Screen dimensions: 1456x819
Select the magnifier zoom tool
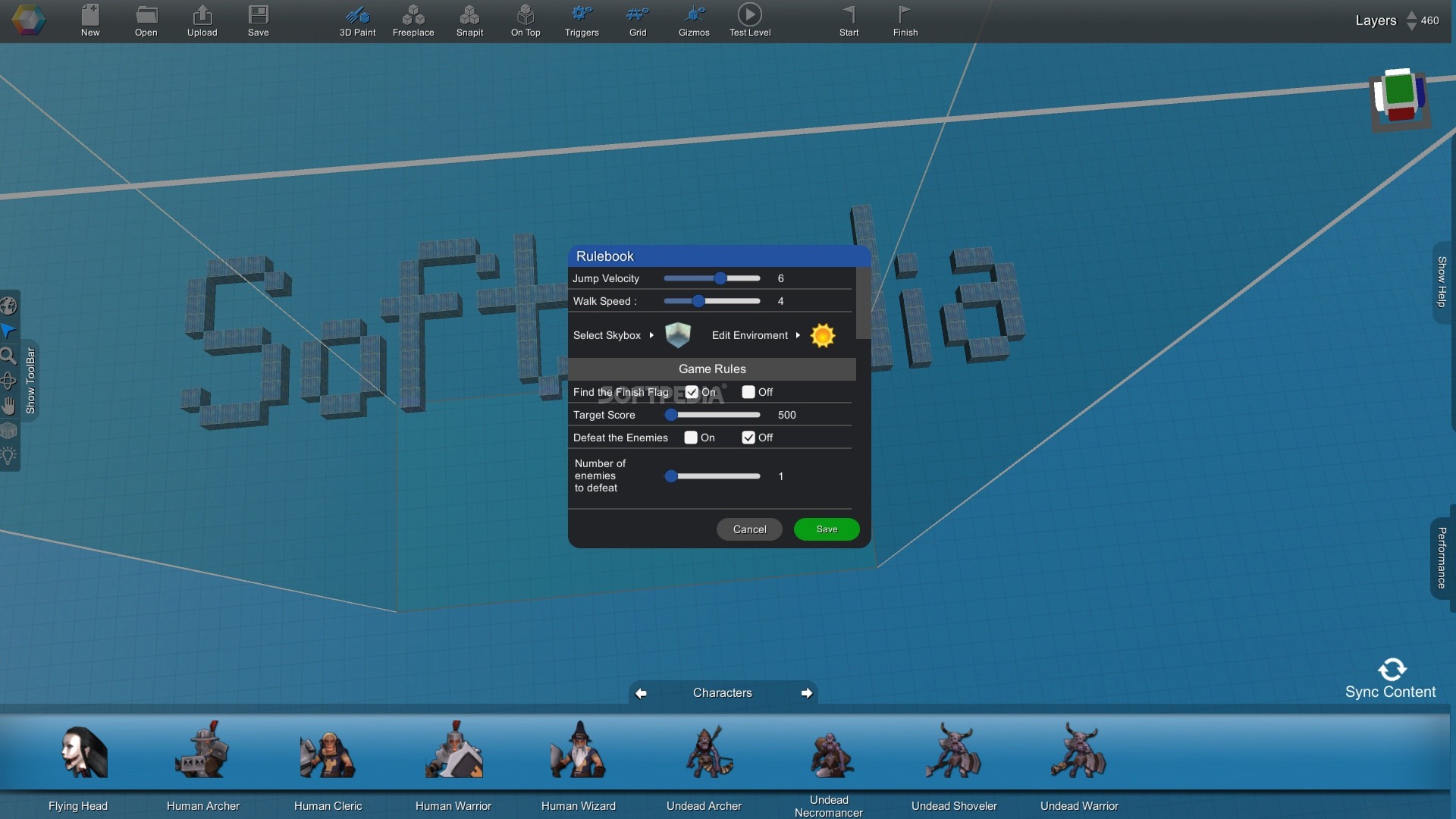point(8,356)
